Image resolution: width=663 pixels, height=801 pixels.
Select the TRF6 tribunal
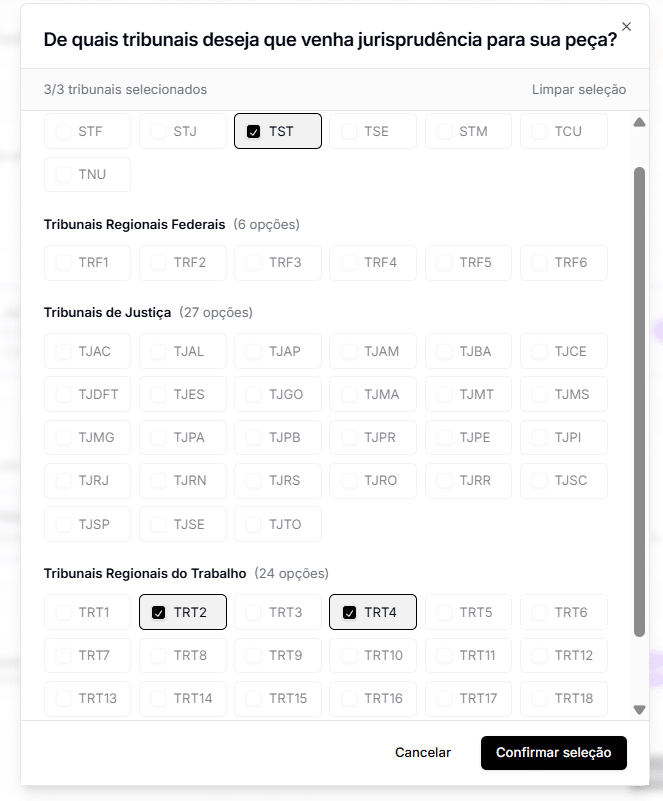tap(563, 263)
